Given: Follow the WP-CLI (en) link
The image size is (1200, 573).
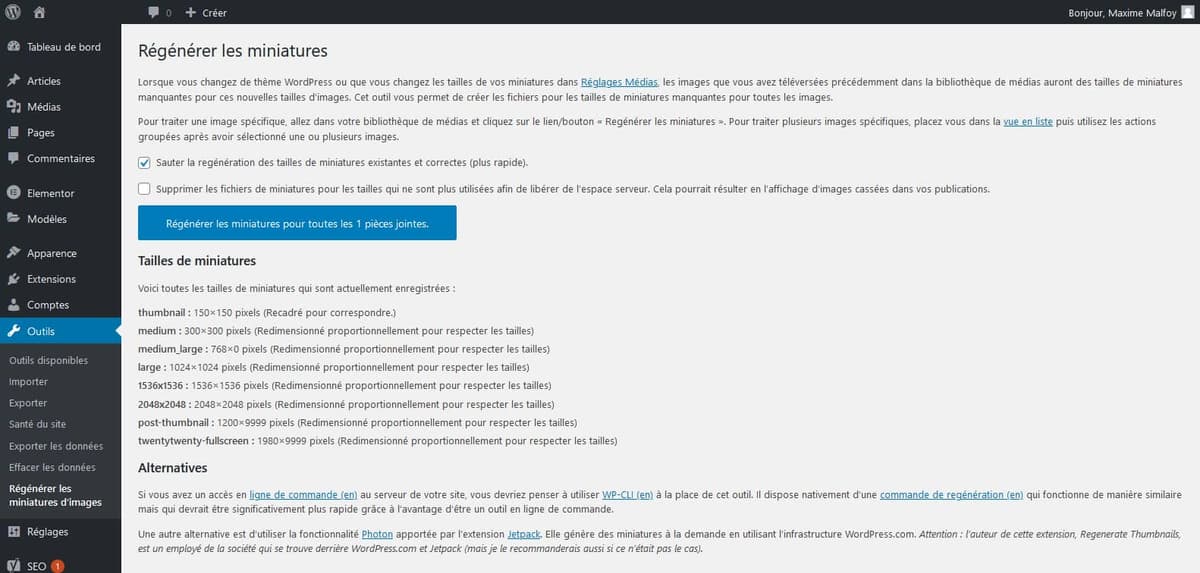Looking at the screenshot, I should click(627, 494).
